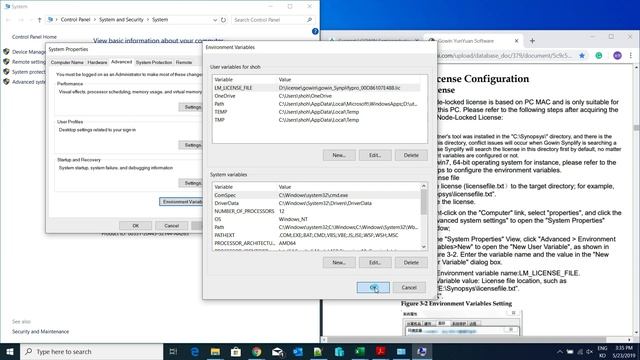Open Microsoft Edge from the taskbar
This screenshot has height=360, width=640.
coord(195,351)
